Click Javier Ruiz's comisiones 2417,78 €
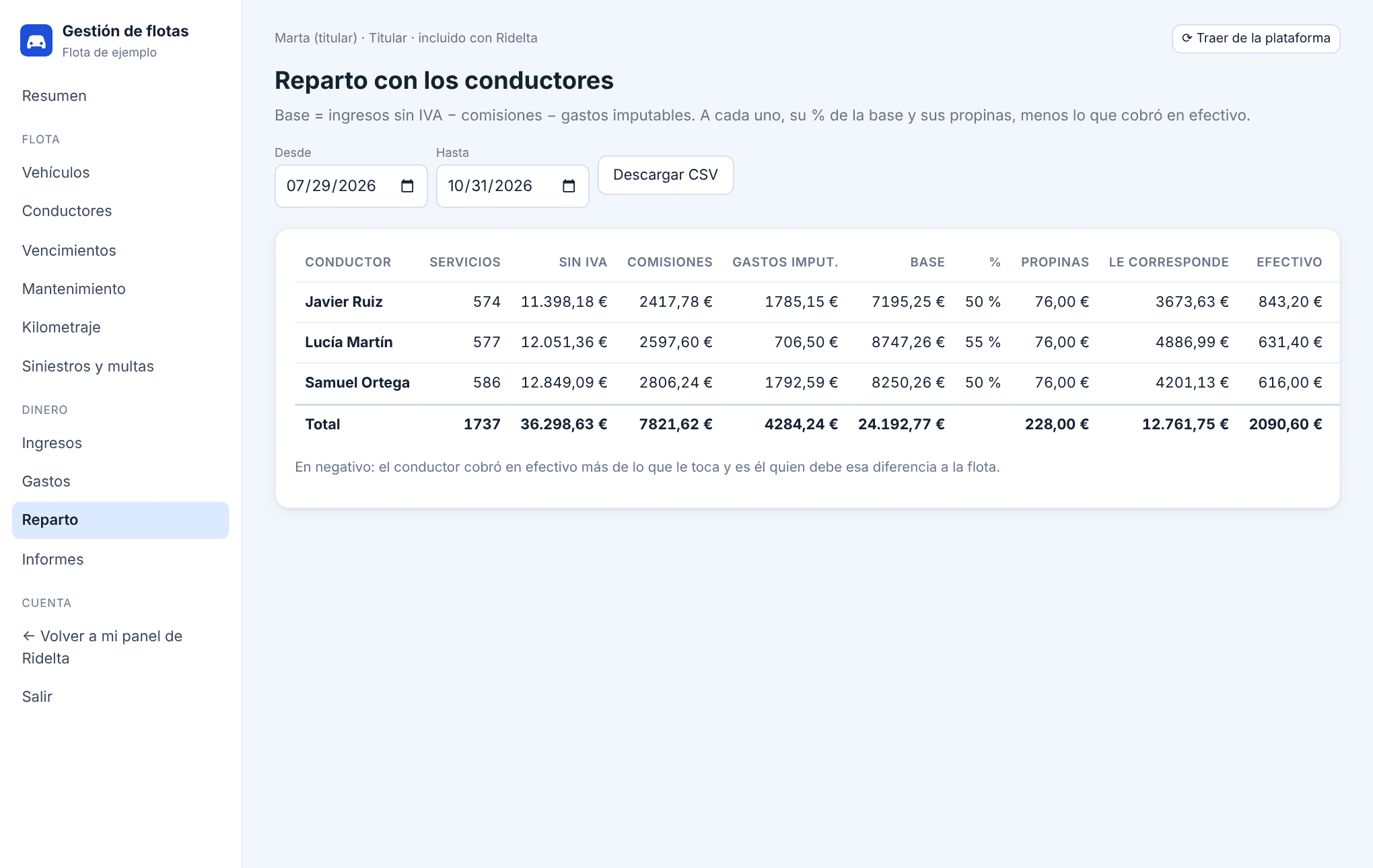 [x=676, y=302]
